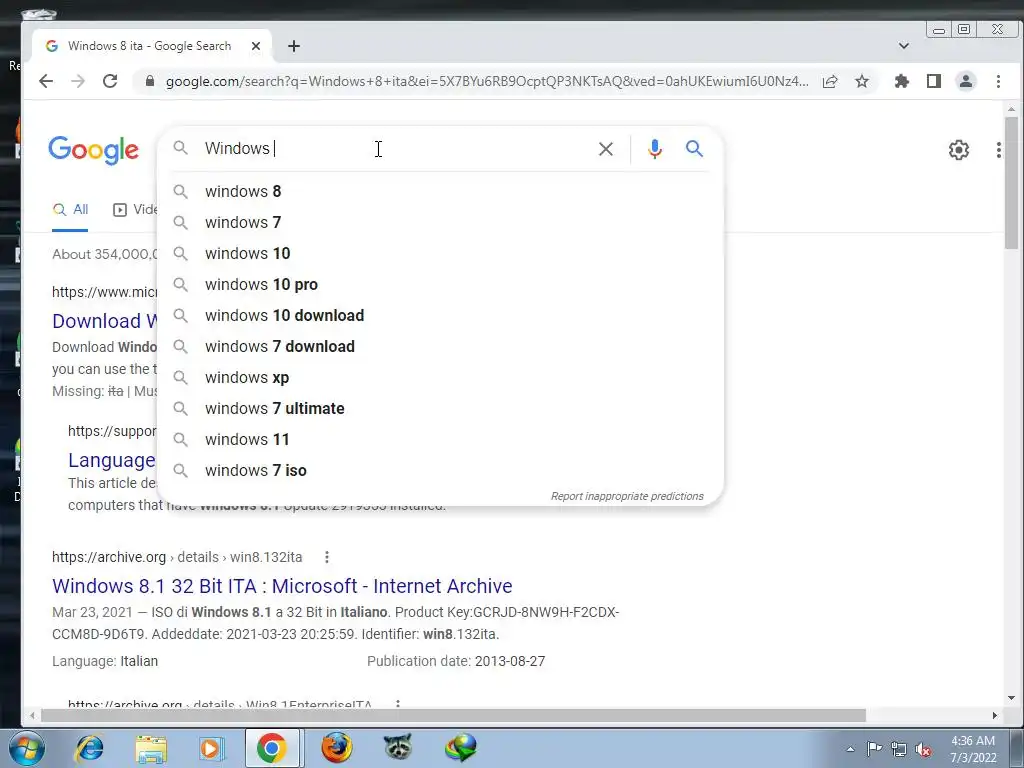
Task: Open Windows Media Player from taskbar
Action: [x=212, y=748]
